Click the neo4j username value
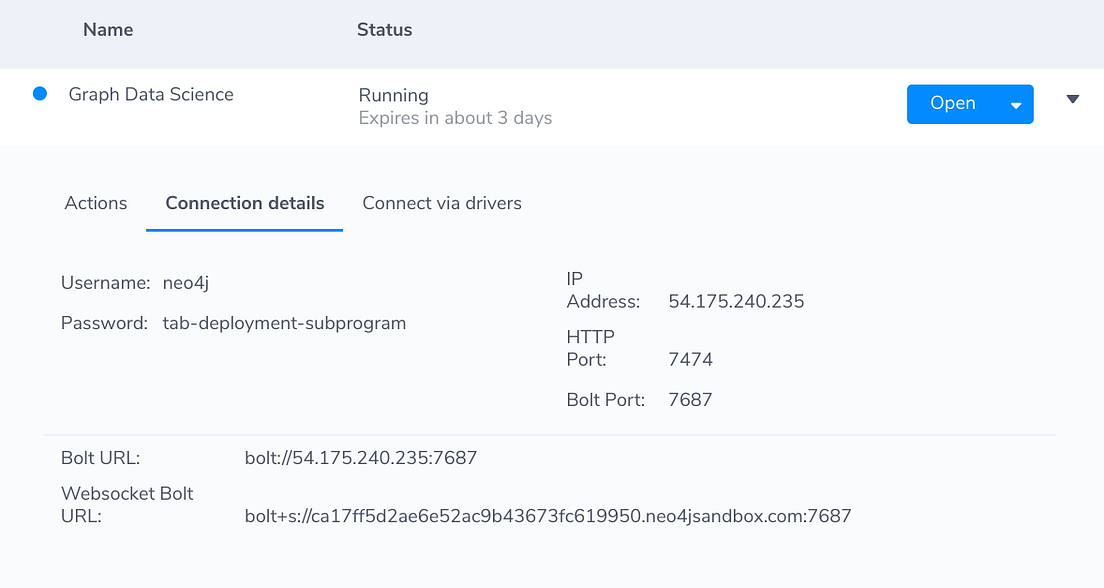Screen dimensions: 1104x588 click(186, 283)
